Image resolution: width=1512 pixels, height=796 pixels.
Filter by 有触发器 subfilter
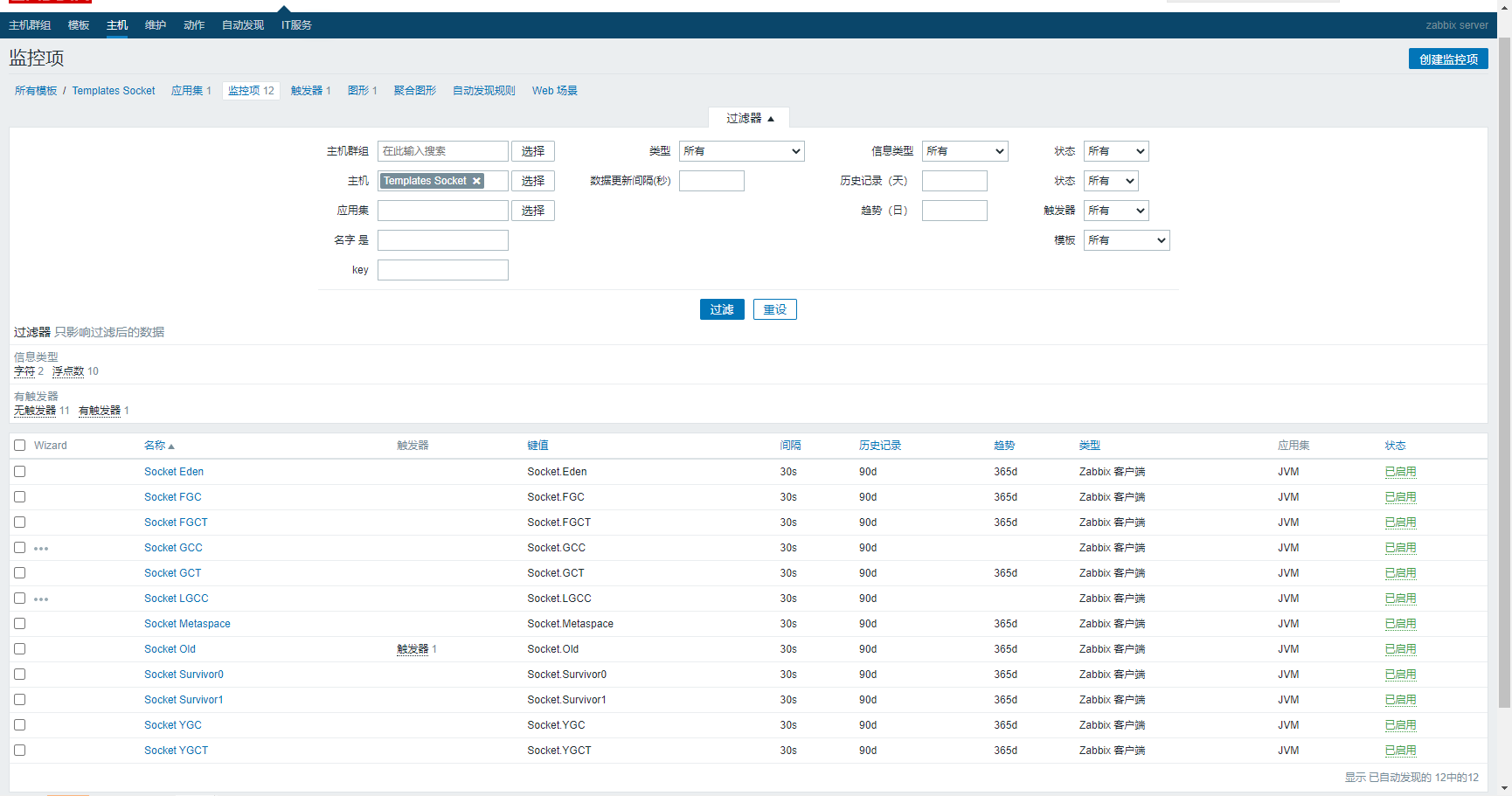pos(100,411)
